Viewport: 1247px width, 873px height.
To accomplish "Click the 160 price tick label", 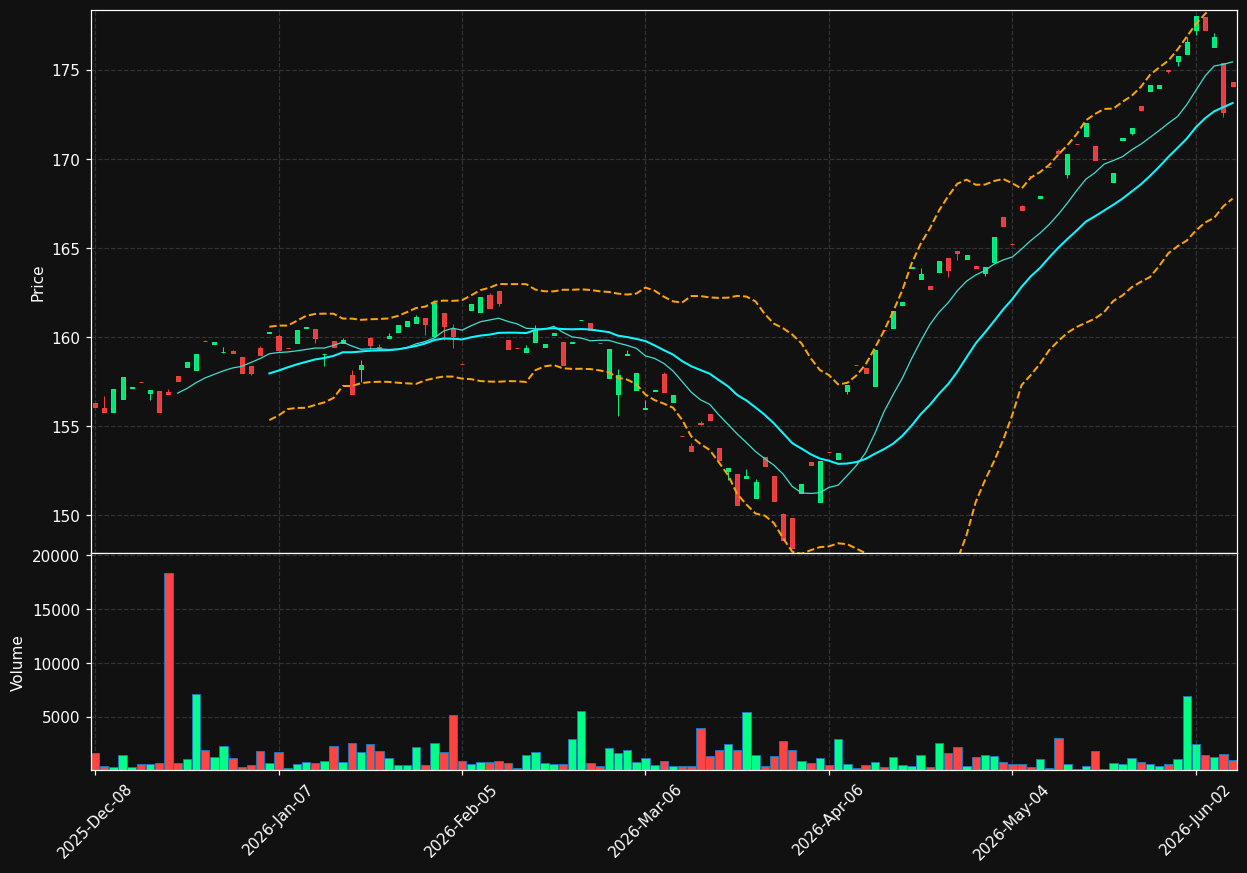I will [66, 338].
